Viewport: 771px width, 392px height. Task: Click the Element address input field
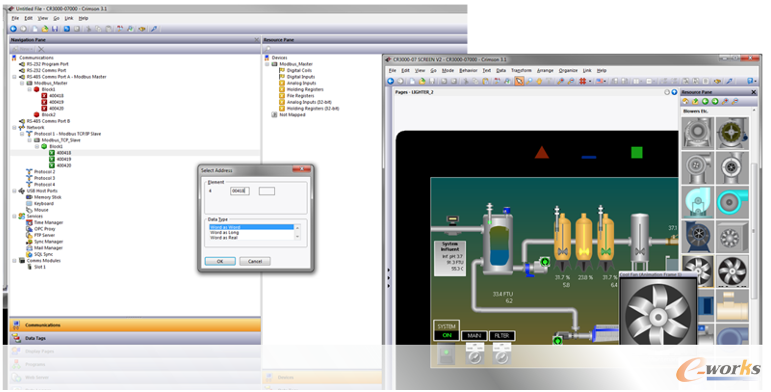[x=239, y=190]
